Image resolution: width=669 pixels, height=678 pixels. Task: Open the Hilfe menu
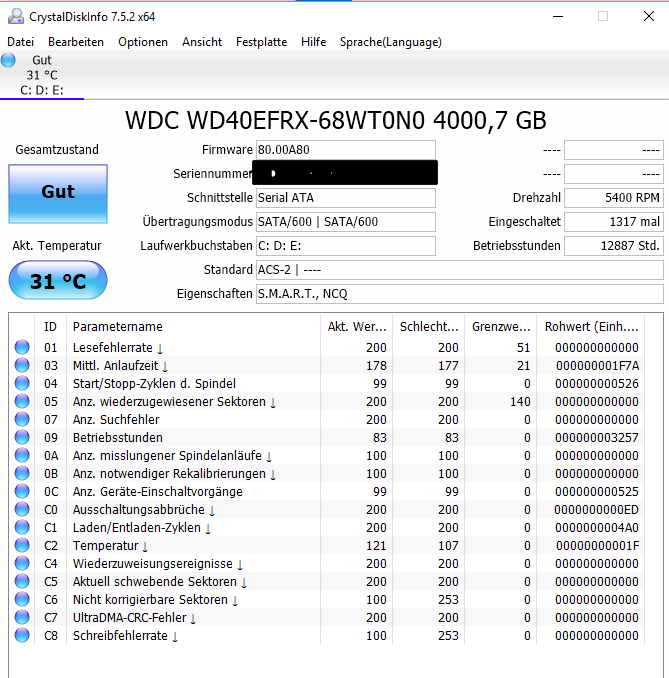313,42
